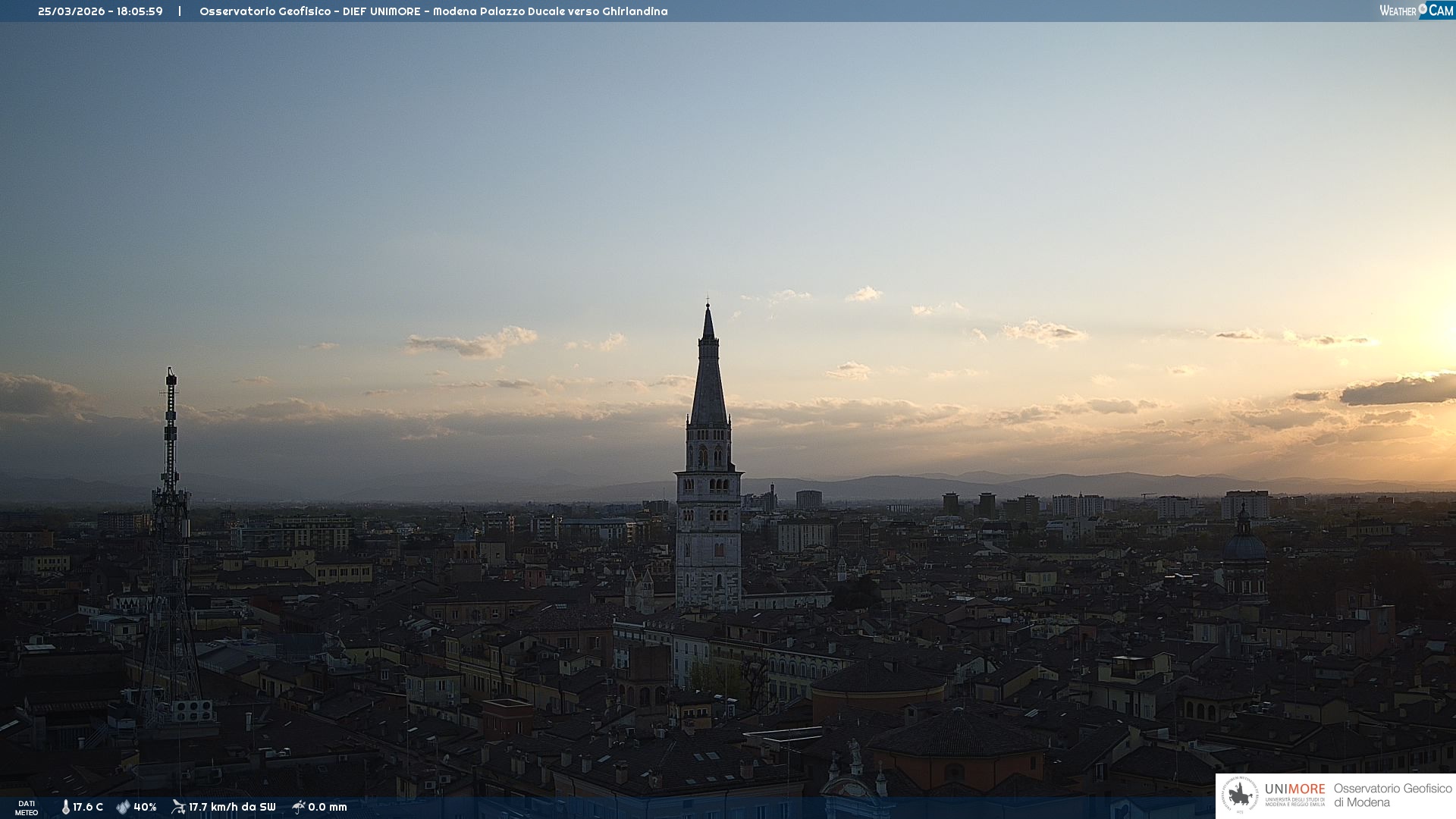The width and height of the screenshot is (1456, 819).
Task: Select the 17.7 km/h da SW wind reading
Action: click(232, 808)
